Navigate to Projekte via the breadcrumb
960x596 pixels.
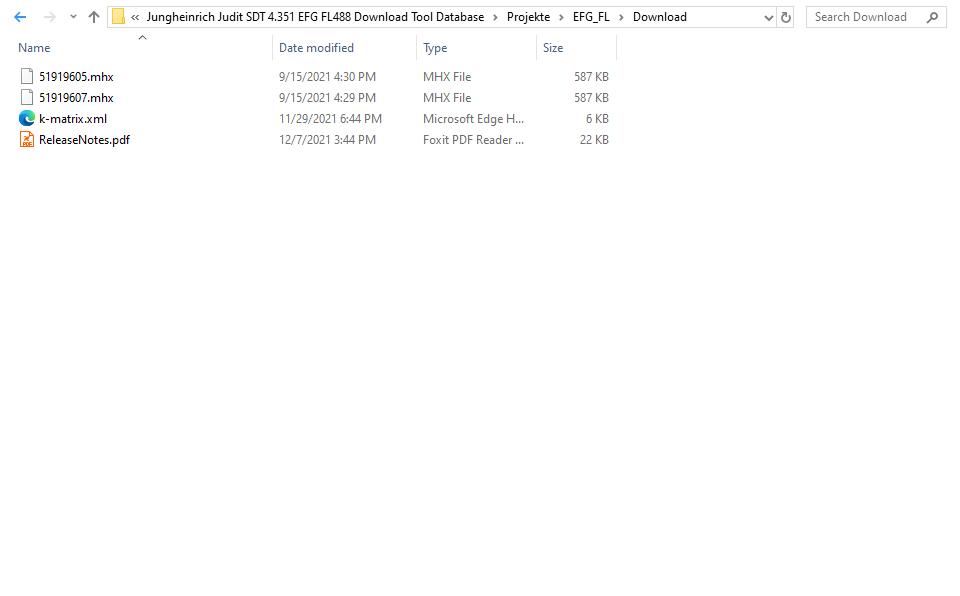528,16
